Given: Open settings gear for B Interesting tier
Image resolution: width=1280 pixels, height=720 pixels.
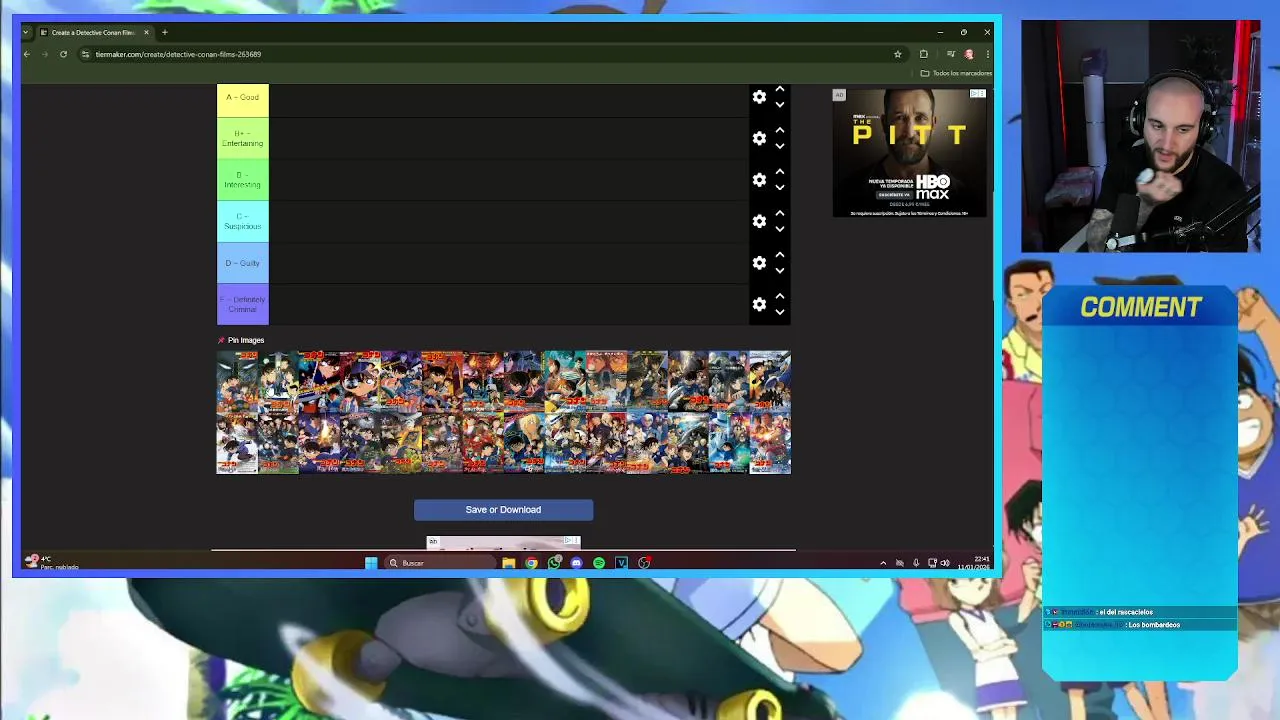Looking at the screenshot, I should [x=759, y=180].
